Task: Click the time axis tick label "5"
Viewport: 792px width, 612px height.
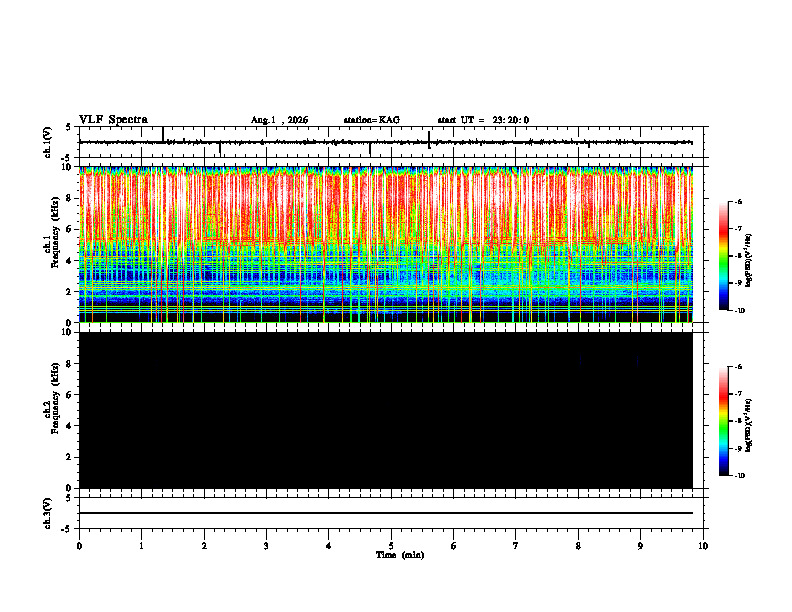Action: tap(391, 546)
